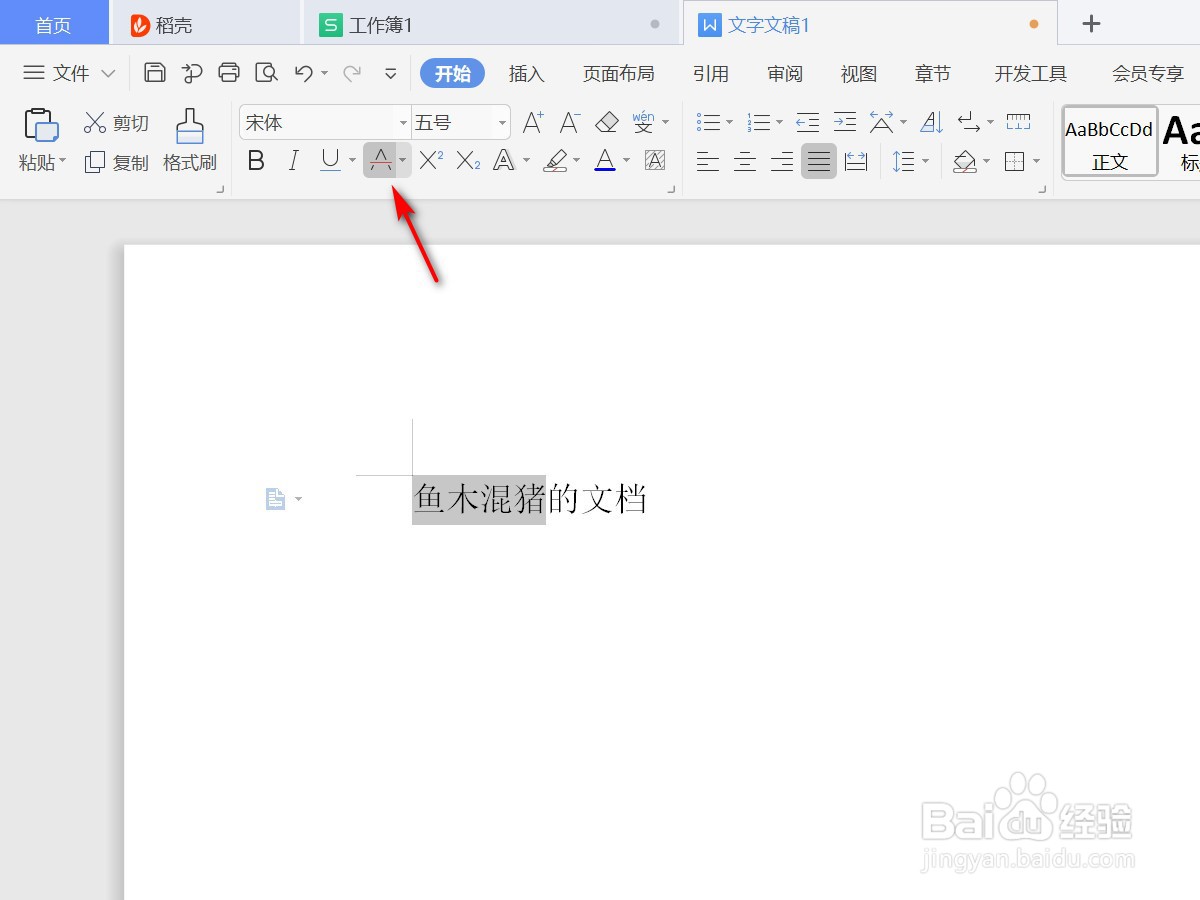Select the 正文 body text style
The width and height of the screenshot is (1200, 900).
click(1109, 140)
